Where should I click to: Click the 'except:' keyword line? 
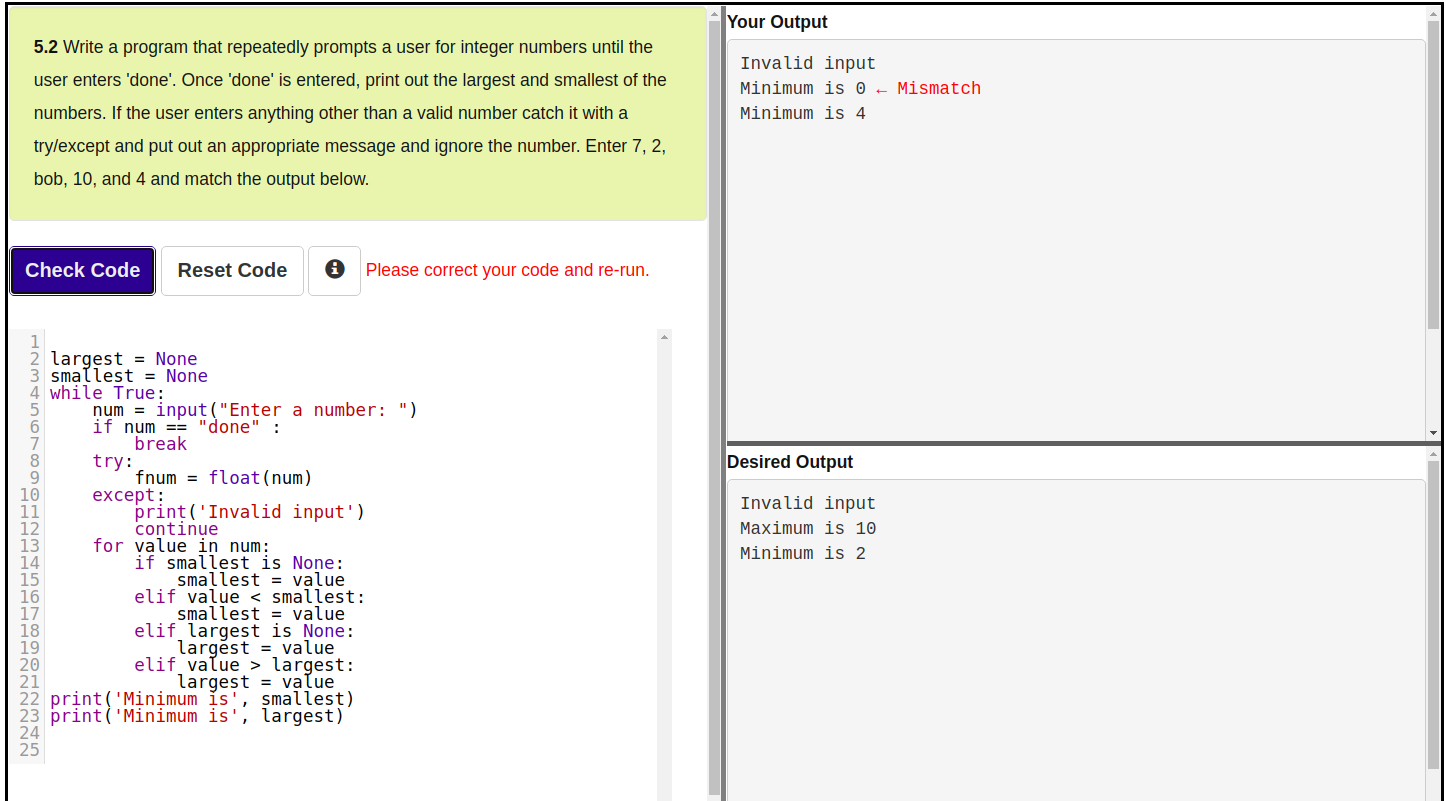tap(129, 495)
